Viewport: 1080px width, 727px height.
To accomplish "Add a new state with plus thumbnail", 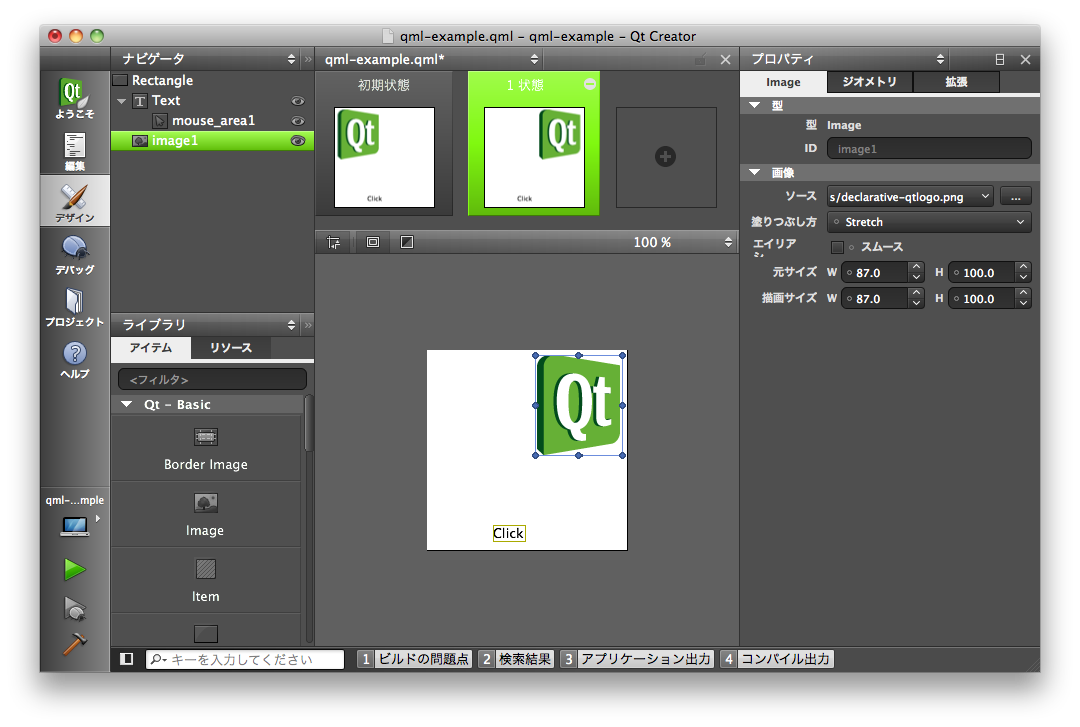I will (665, 157).
